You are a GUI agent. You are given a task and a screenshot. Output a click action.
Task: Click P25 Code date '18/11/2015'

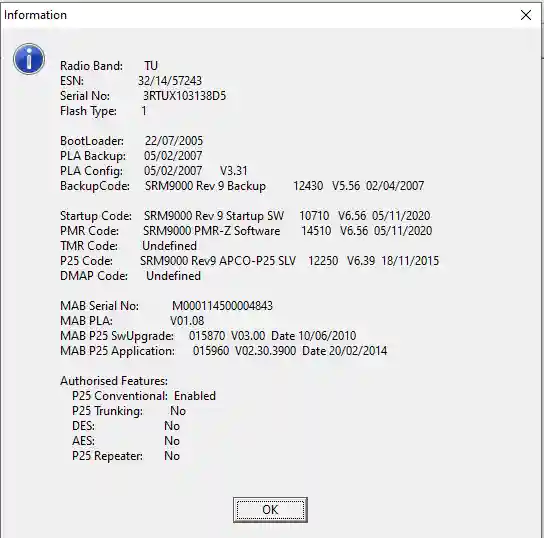tap(410, 261)
